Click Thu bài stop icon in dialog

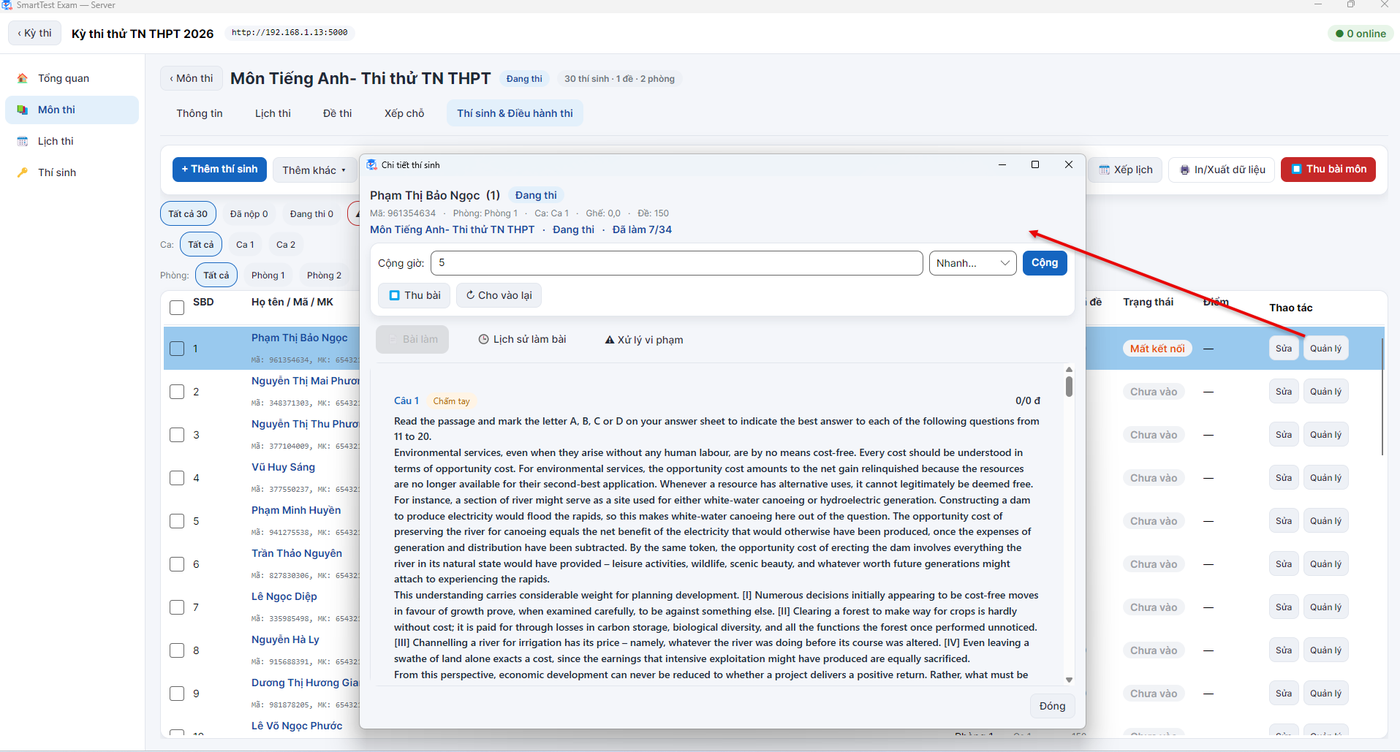tap(395, 296)
